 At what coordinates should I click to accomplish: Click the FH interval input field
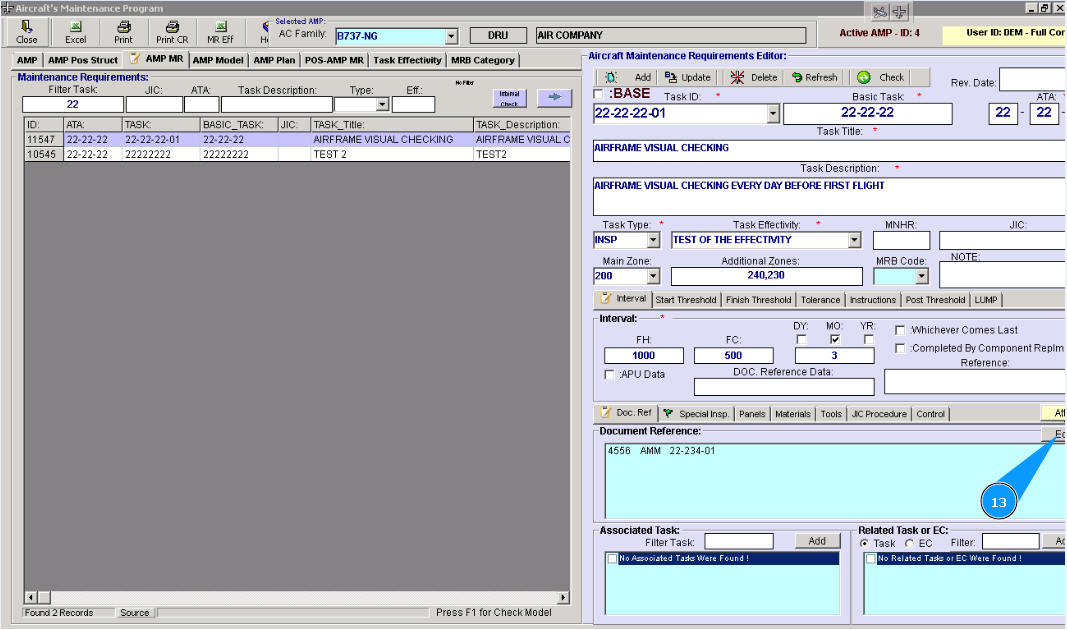[x=644, y=355]
